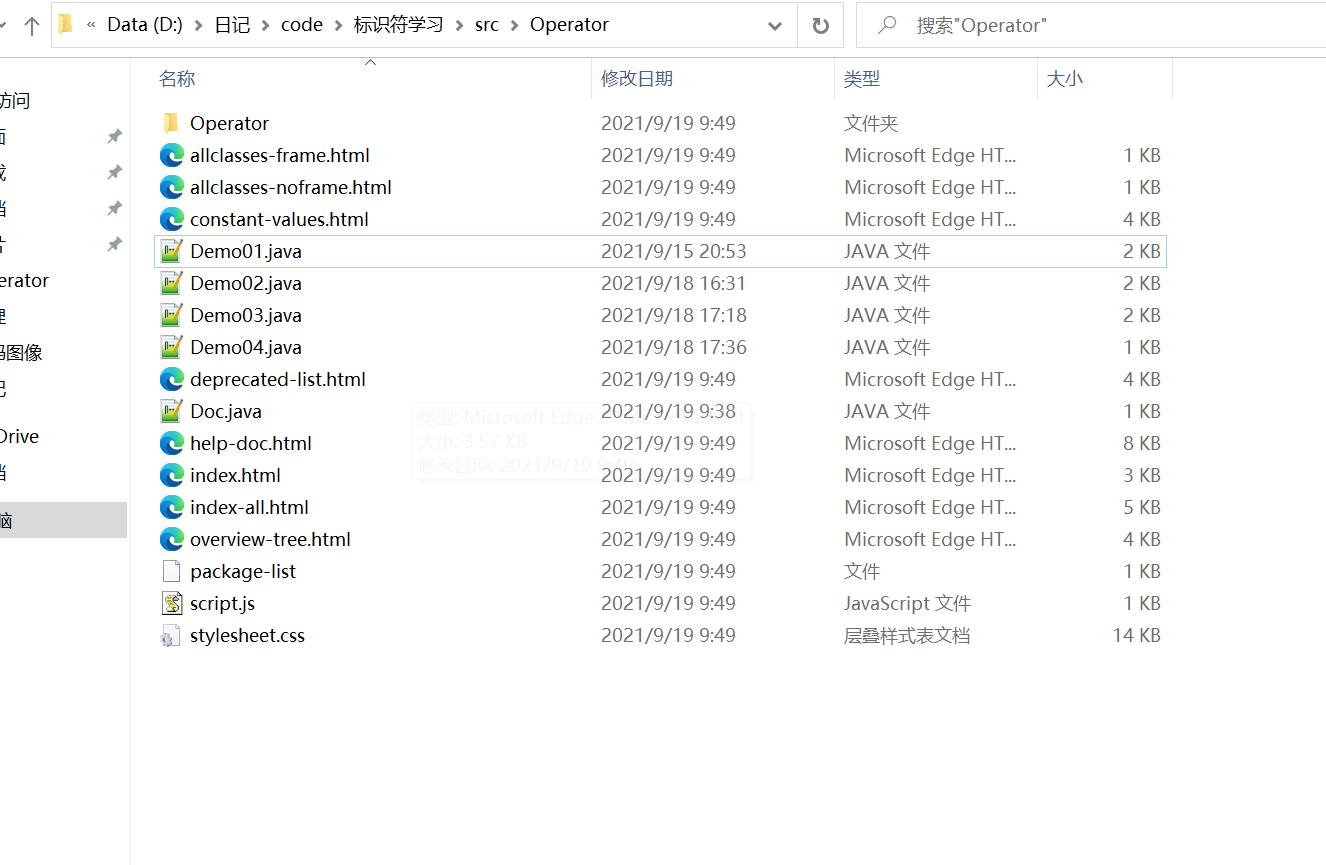Screen dimensions: 1326x865
Task: Click the folder icon in the address bar
Action: (66, 24)
